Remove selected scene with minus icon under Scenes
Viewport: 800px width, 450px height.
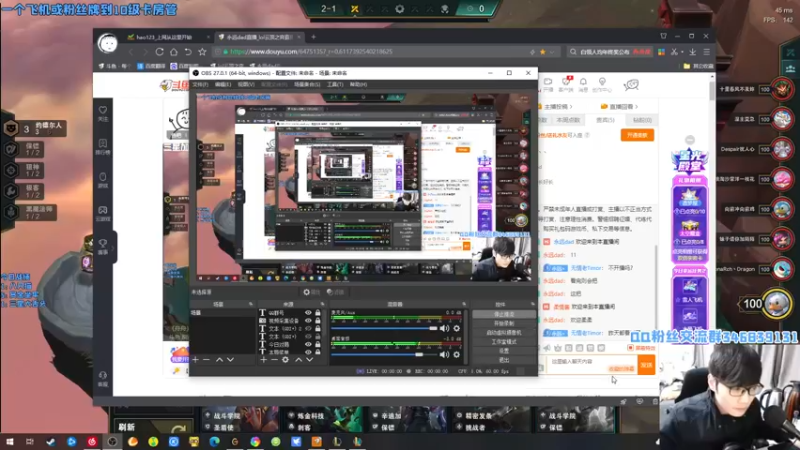pyautogui.click(x=207, y=360)
